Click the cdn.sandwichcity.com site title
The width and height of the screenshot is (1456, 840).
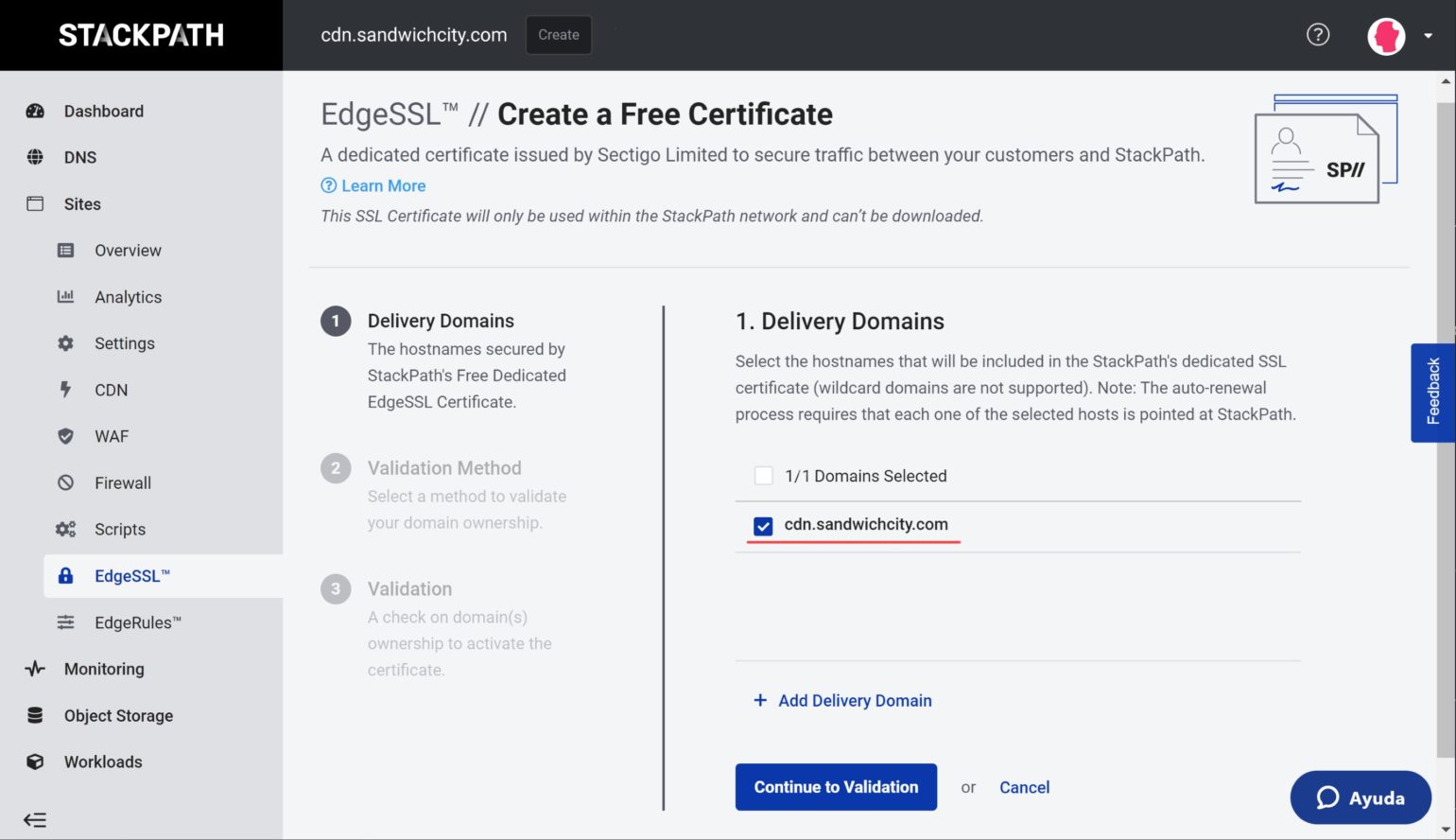(x=414, y=35)
